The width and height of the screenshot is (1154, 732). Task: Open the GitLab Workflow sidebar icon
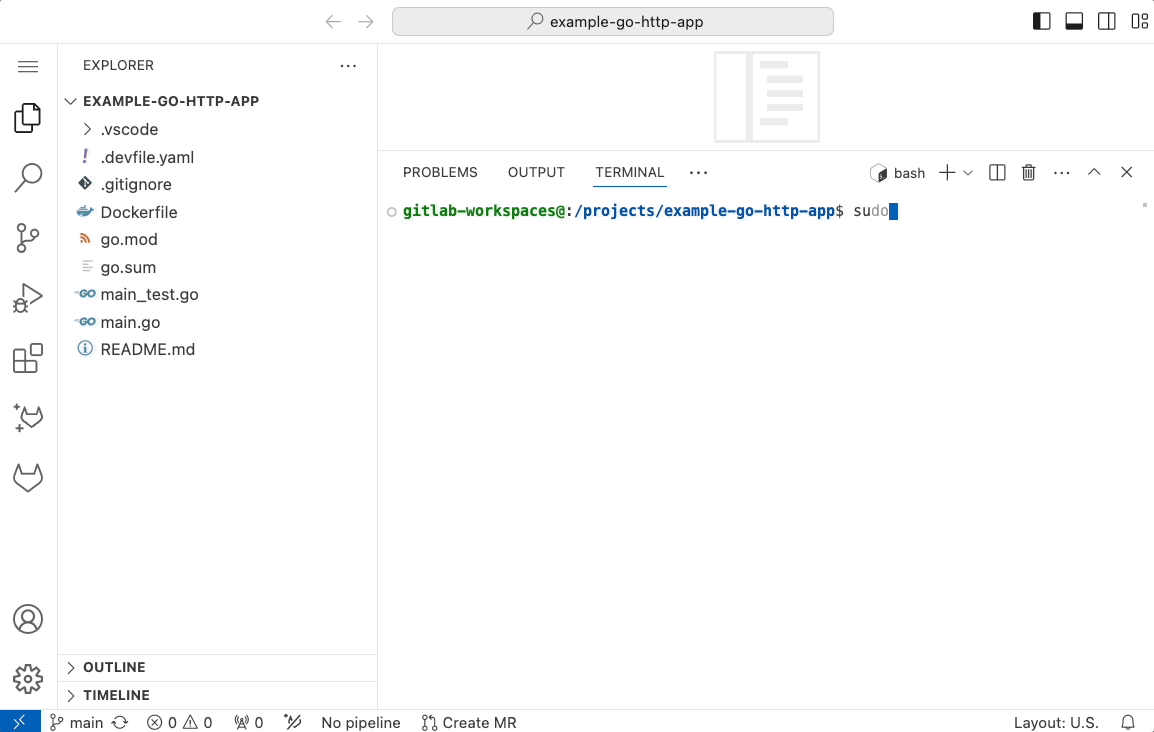(x=28, y=478)
